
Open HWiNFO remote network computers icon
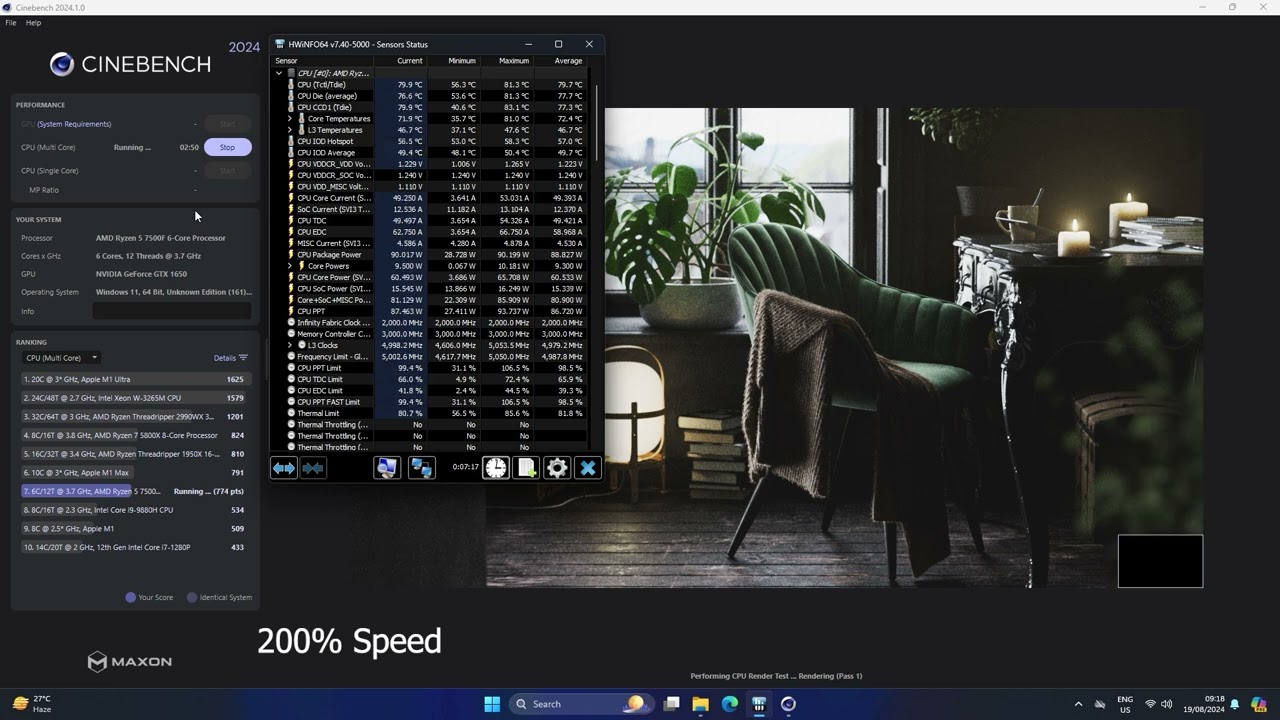[x=421, y=468]
